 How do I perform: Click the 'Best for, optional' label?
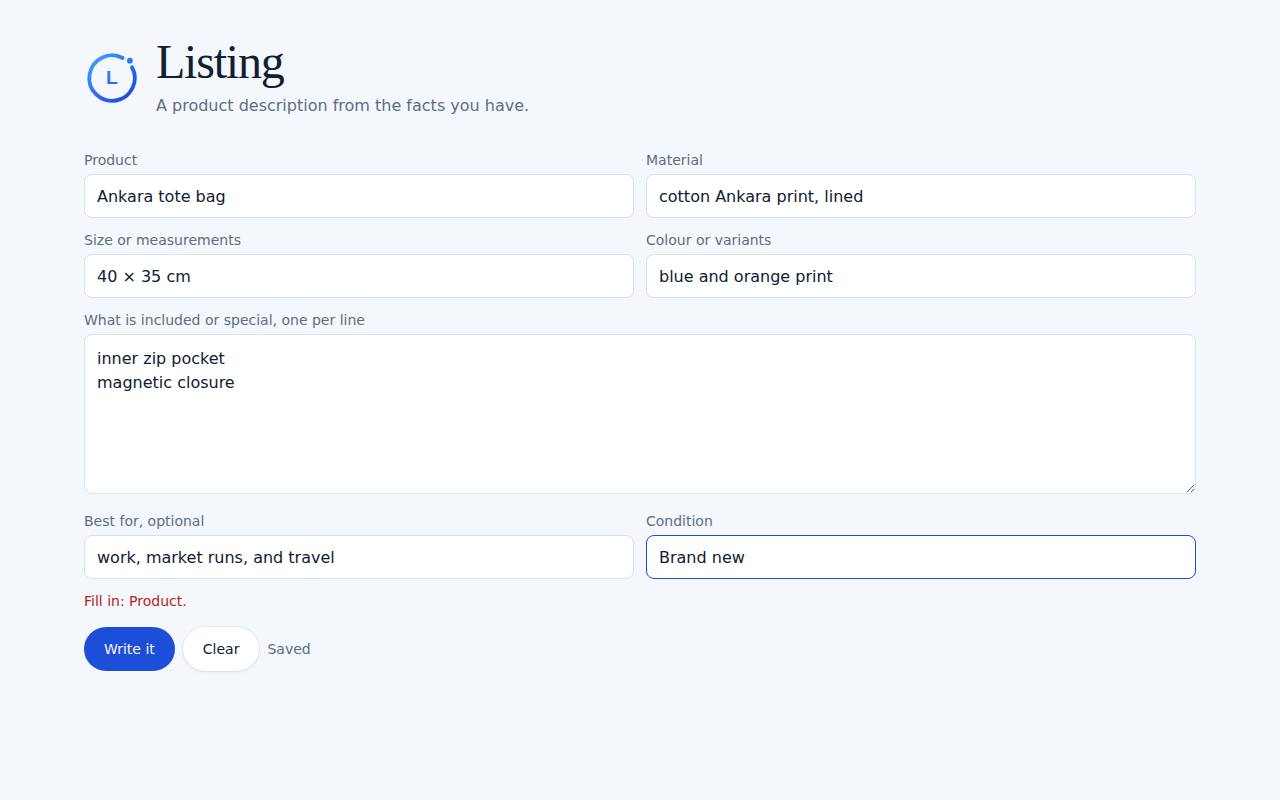144,521
